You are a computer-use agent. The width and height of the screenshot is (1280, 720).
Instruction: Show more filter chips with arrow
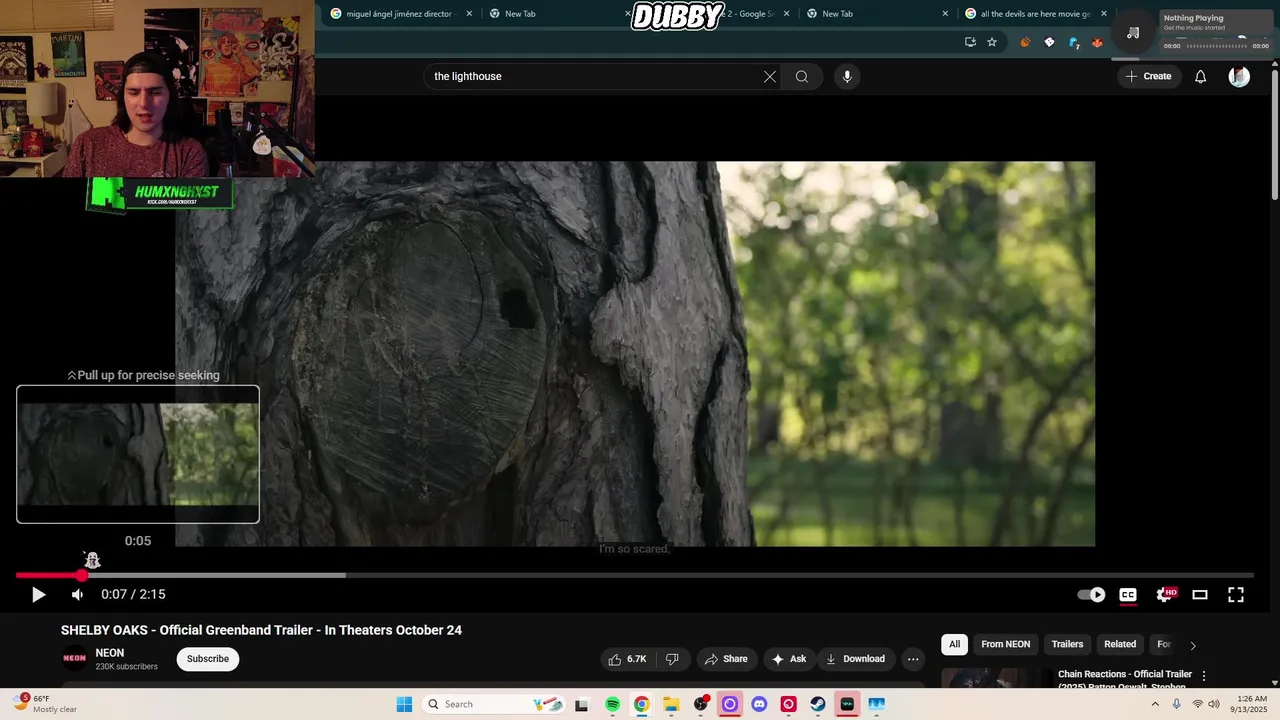[1192, 645]
